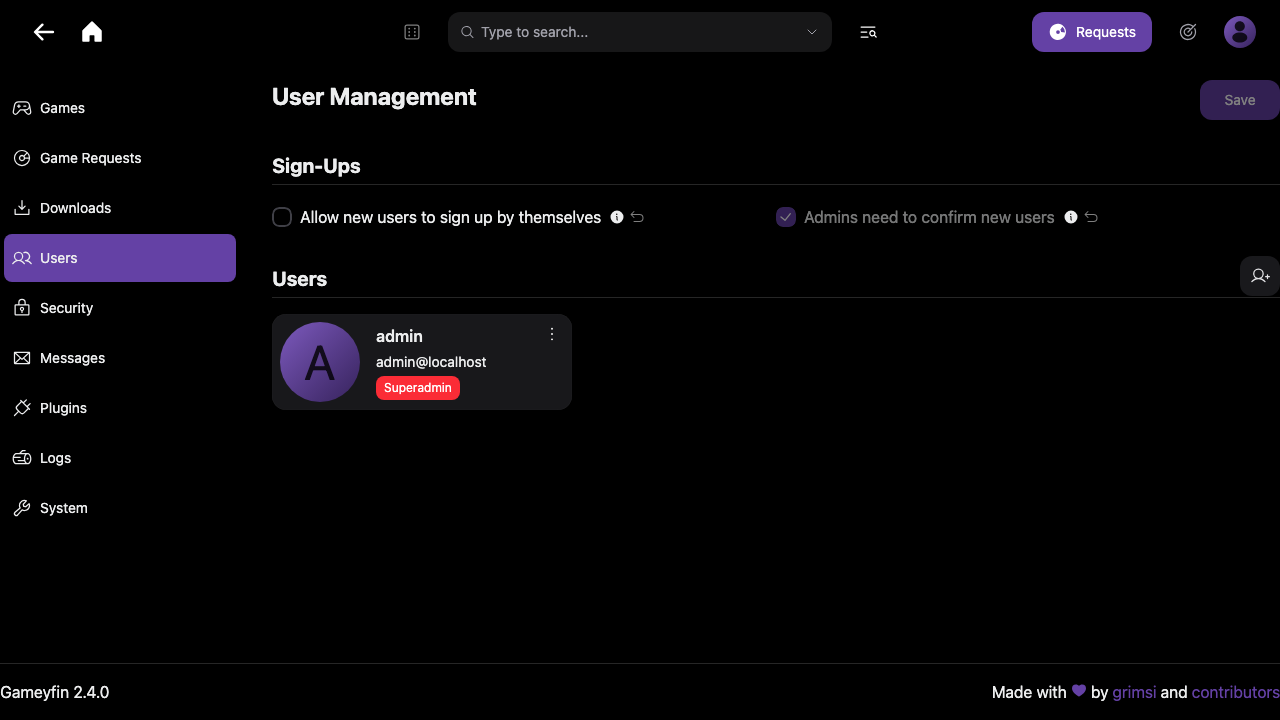The height and width of the screenshot is (720, 1280).
Task: Click the dice random game icon
Action: point(412,32)
